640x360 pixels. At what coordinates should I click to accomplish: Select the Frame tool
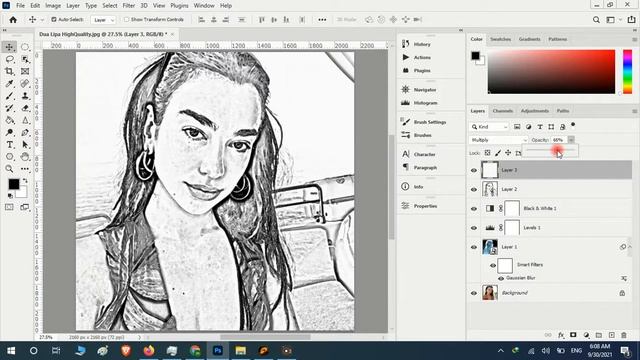coord(25,71)
